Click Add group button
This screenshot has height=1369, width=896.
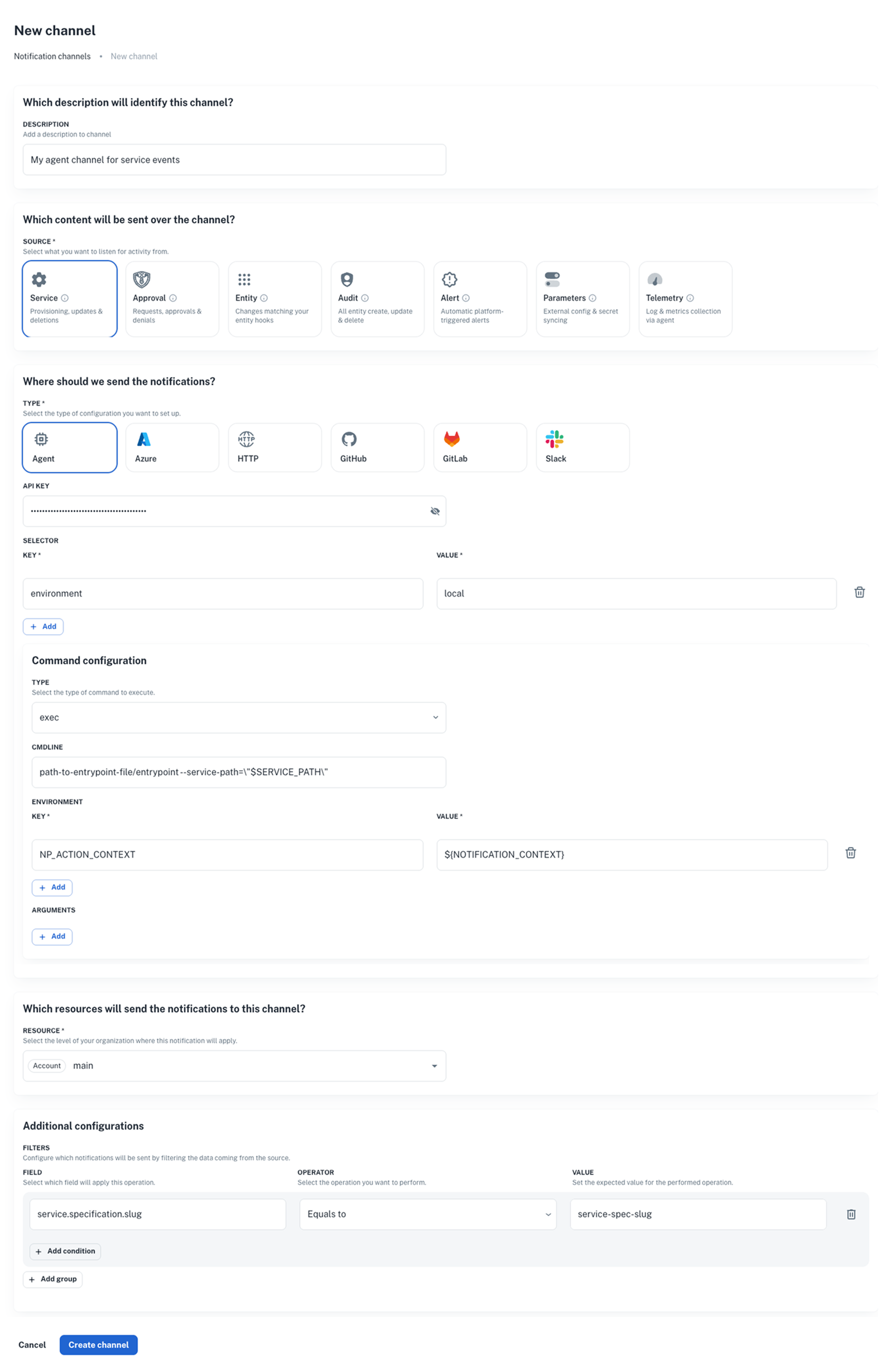[x=52, y=1279]
